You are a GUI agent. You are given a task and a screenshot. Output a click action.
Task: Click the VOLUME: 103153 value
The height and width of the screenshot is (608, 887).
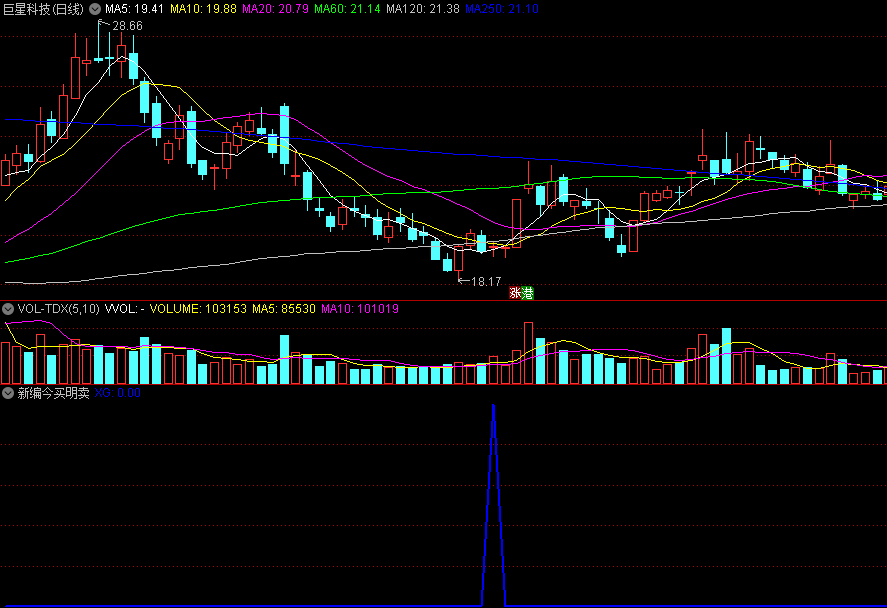click(x=198, y=309)
